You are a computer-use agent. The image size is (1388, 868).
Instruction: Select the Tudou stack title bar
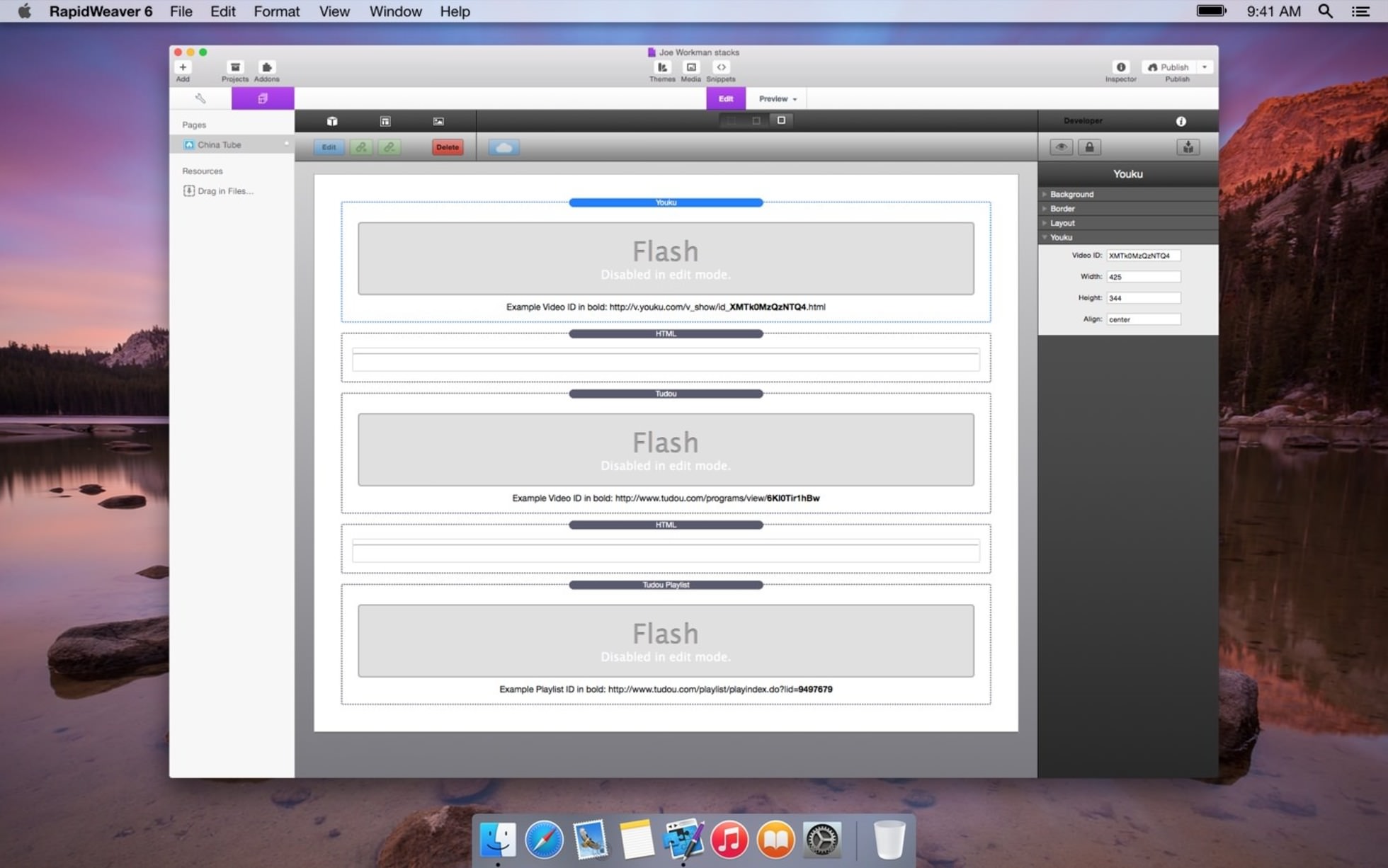pos(666,394)
